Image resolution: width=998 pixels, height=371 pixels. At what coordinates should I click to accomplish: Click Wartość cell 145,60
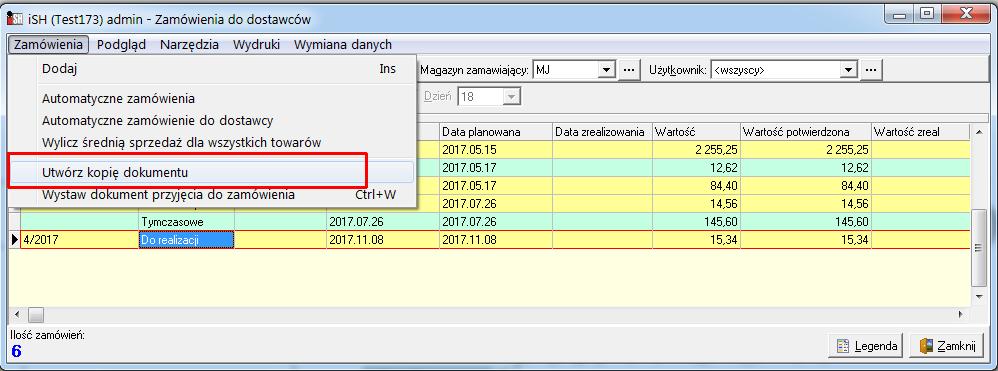[x=696, y=222]
